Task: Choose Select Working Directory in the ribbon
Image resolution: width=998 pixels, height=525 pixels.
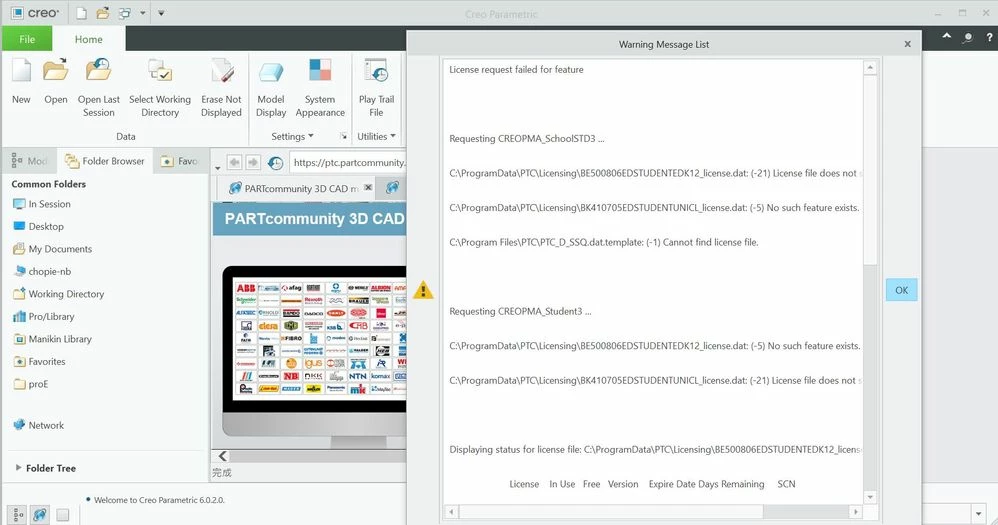Action: pyautogui.click(x=160, y=88)
